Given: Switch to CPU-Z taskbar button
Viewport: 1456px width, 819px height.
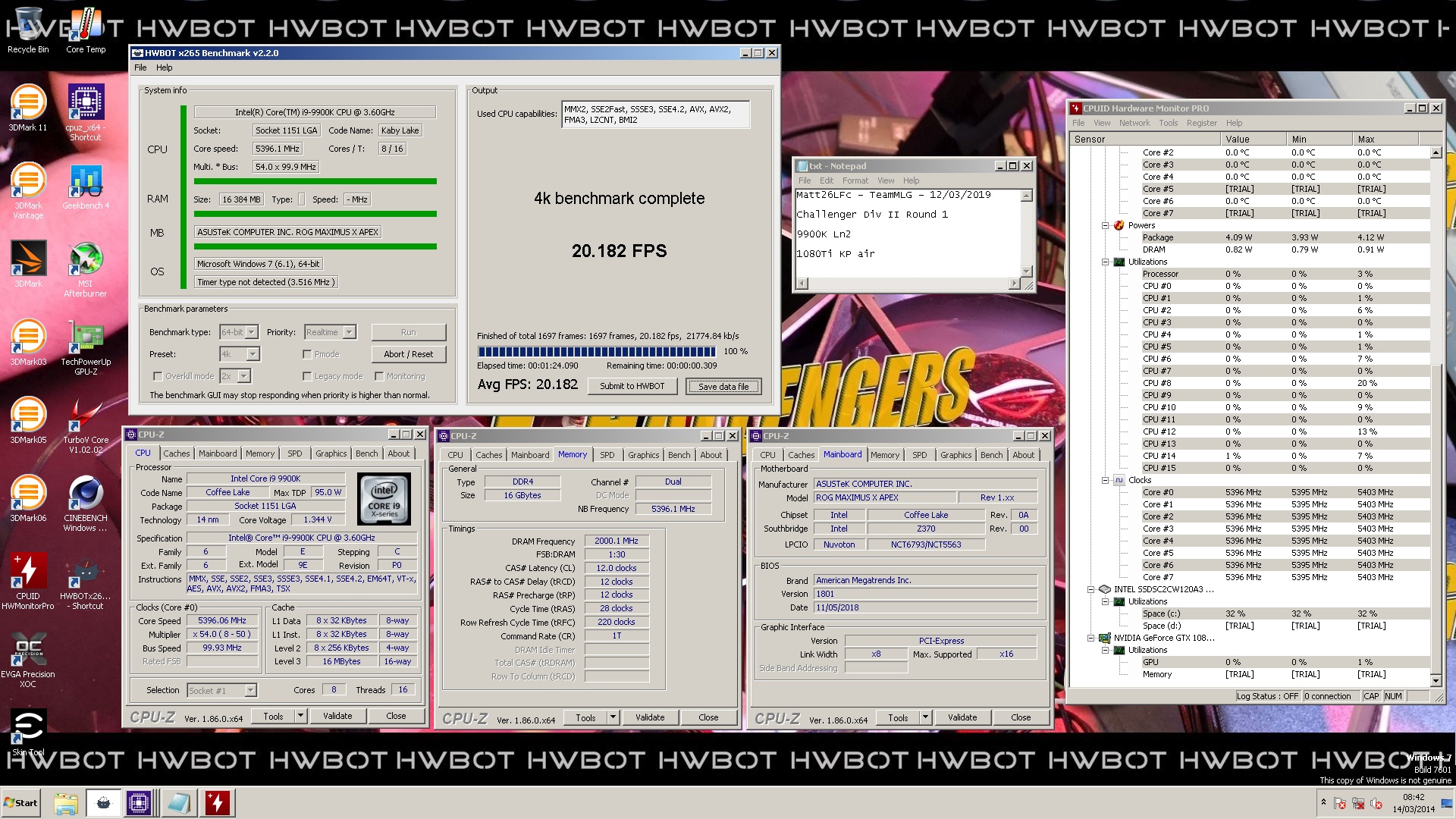Looking at the screenshot, I should pos(139,803).
